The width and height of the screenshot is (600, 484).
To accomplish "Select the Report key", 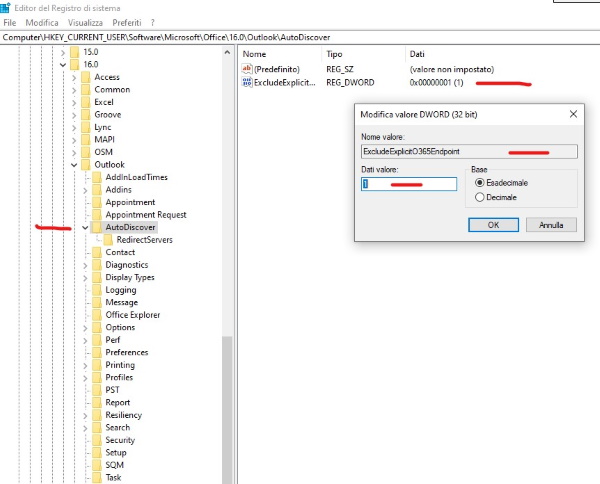I will (x=118, y=403).
